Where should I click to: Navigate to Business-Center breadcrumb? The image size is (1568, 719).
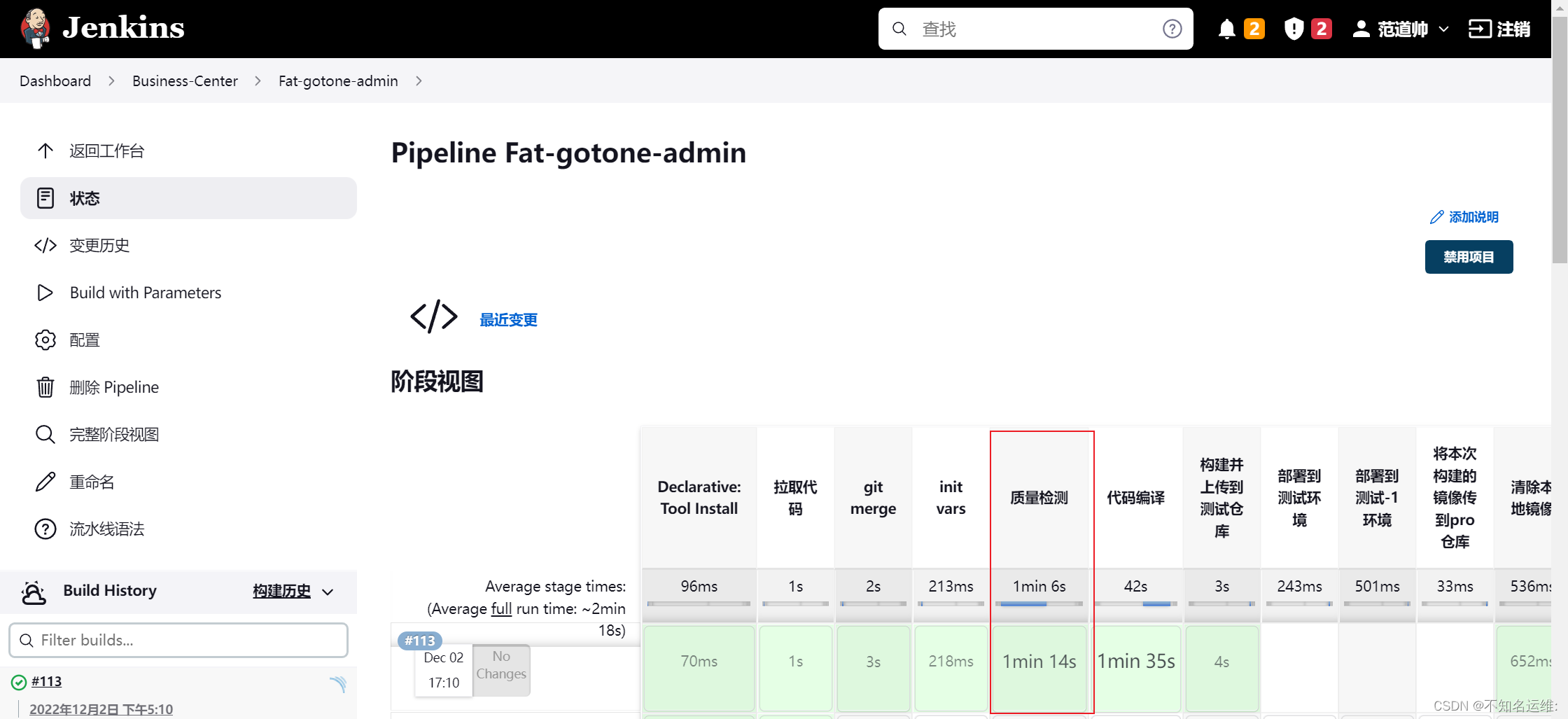[x=185, y=81]
